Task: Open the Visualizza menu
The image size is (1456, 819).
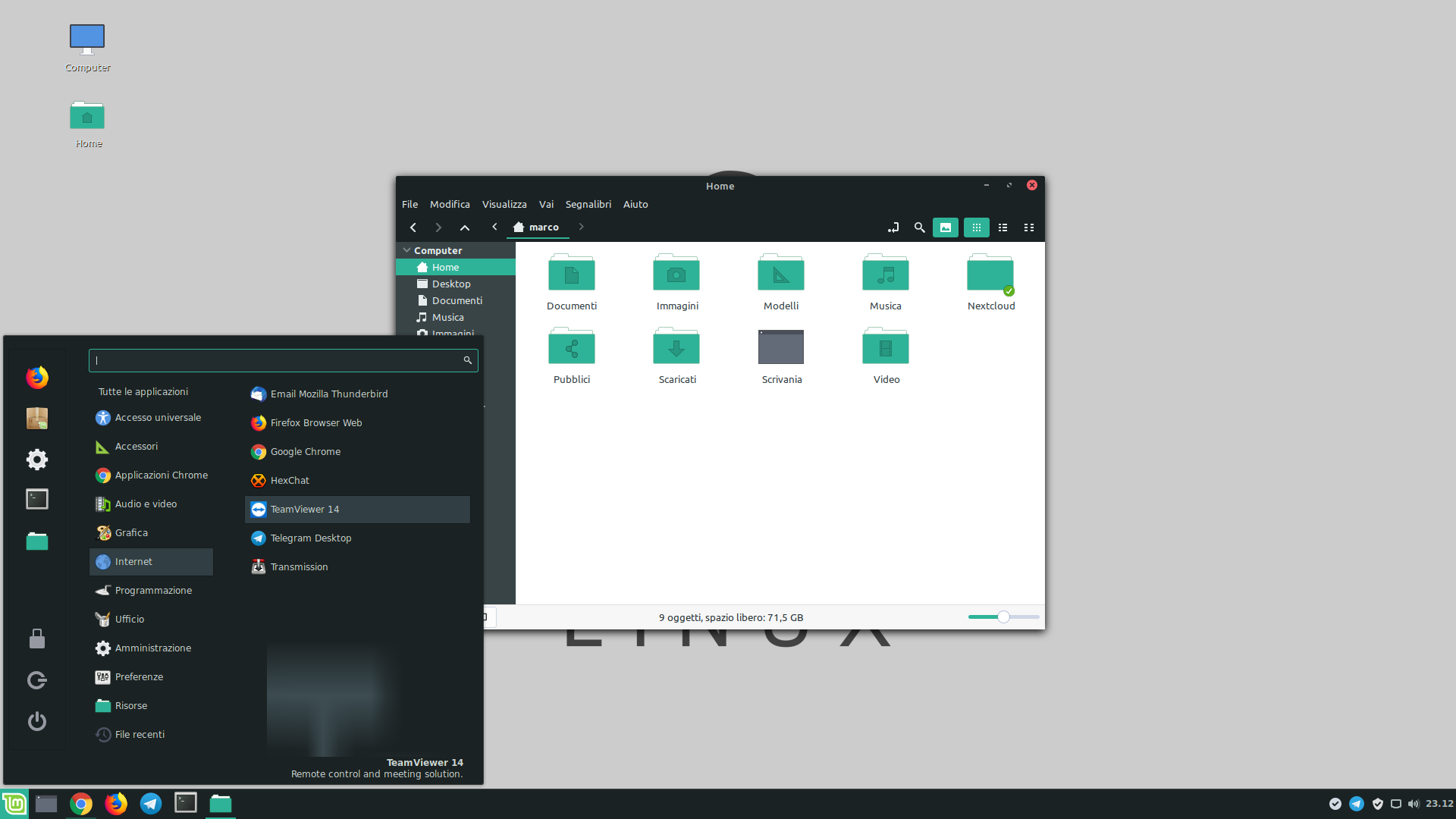Action: tap(504, 204)
